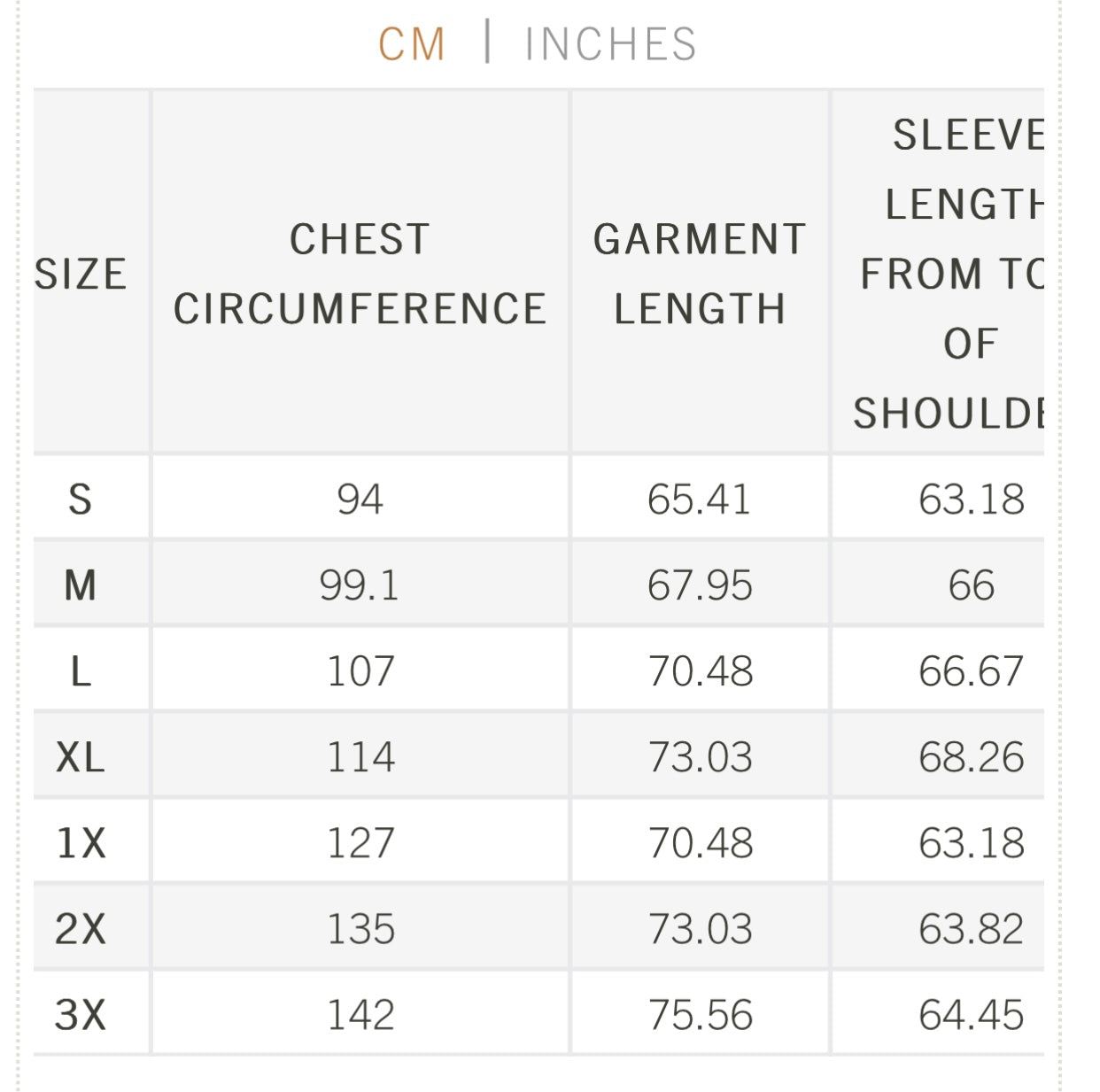Select the CM unit option
Image resolution: width=1100 pixels, height=1092 pixels.
pyautogui.click(x=412, y=44)
